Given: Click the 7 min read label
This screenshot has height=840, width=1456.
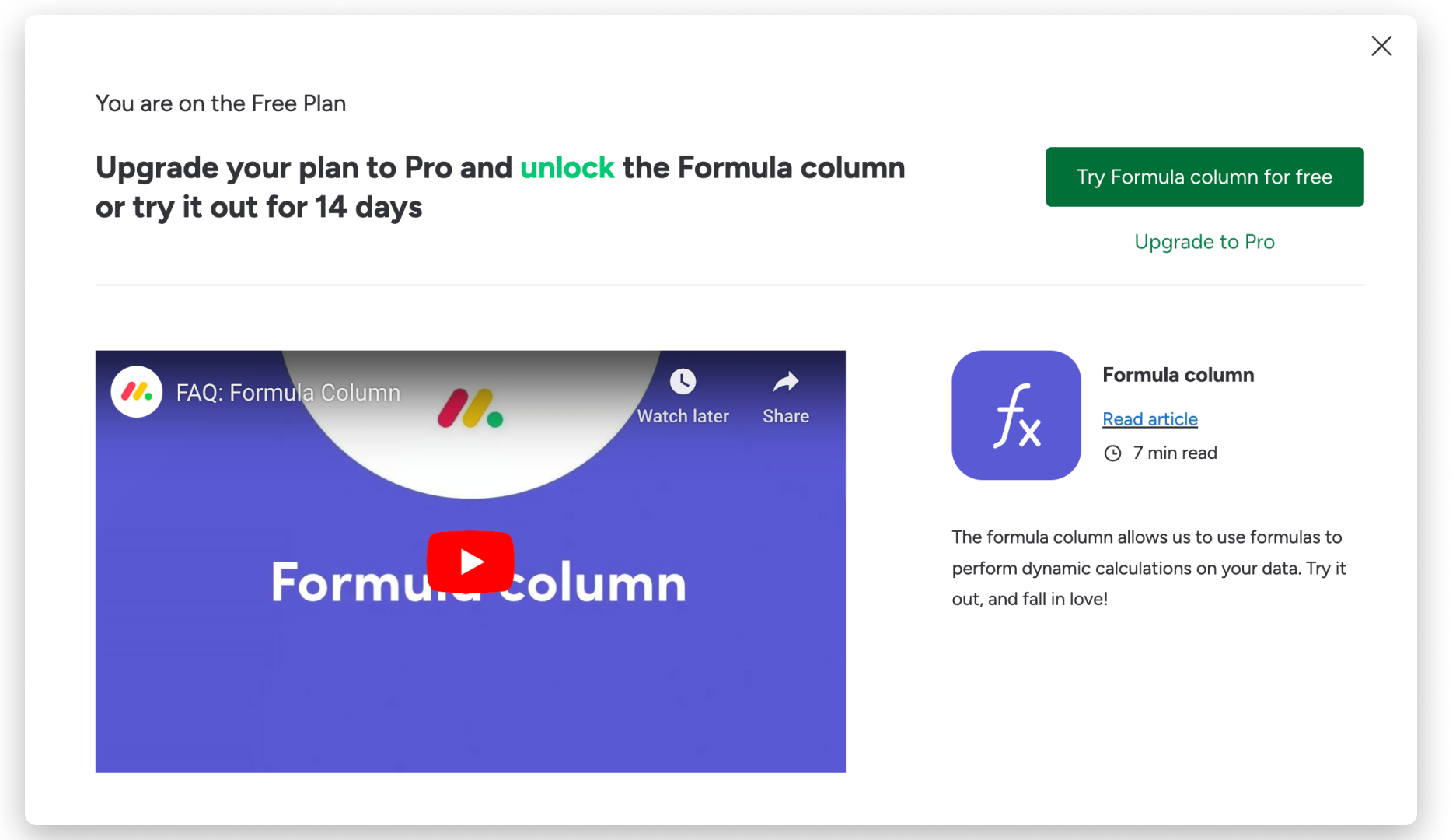Looking at the screenshot, I should click(1175, 453).
